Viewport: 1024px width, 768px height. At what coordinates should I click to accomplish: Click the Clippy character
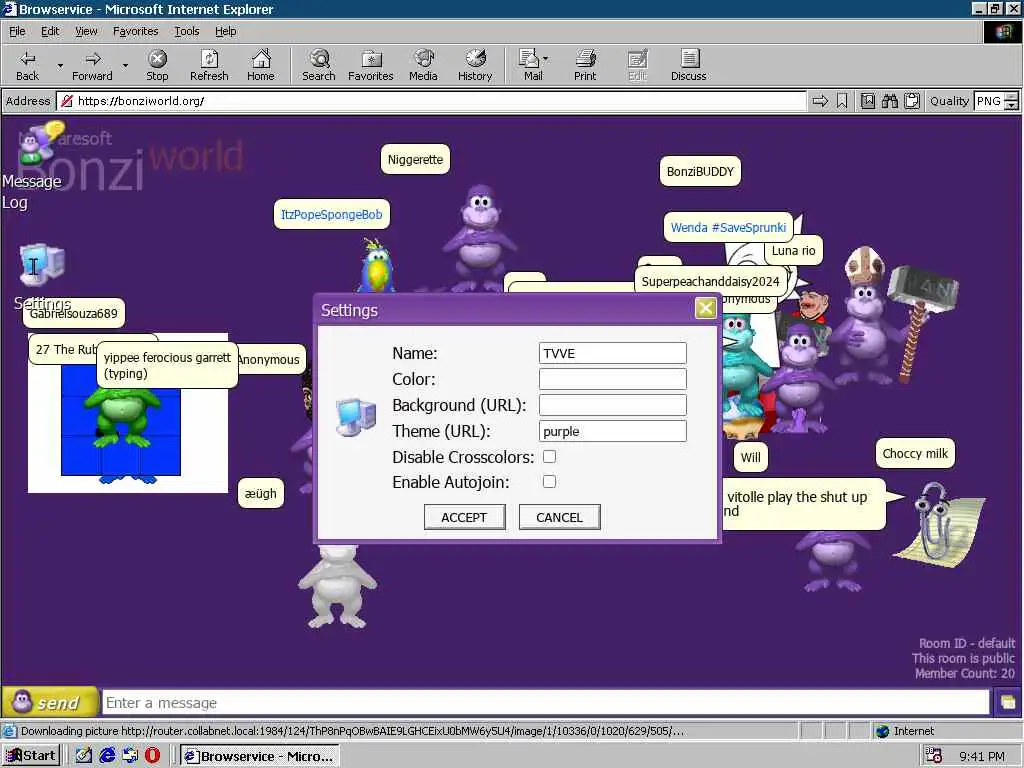(x=939, y=524)
